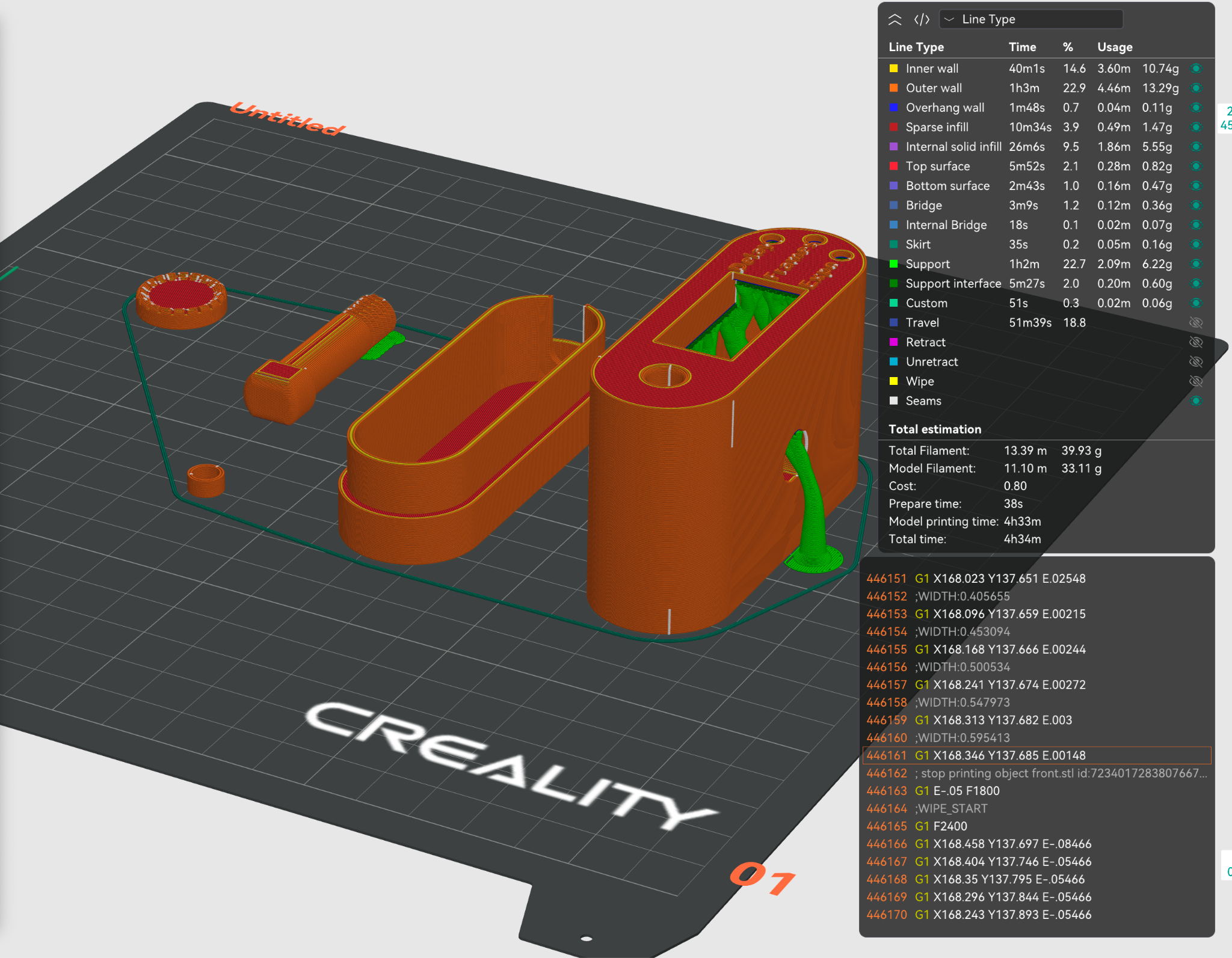Click the Top surface row label
Image resolution: width=1232 pixels, height=958 pixels.
(x=937, y=167)
